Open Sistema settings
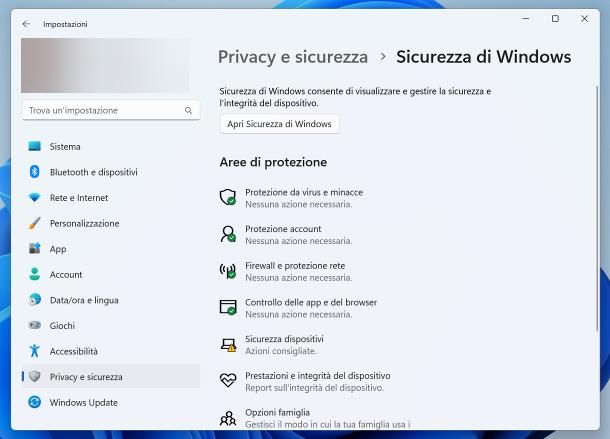Image resolution: width=610 pixels, height=439 pixels. (x=111, y=146)
